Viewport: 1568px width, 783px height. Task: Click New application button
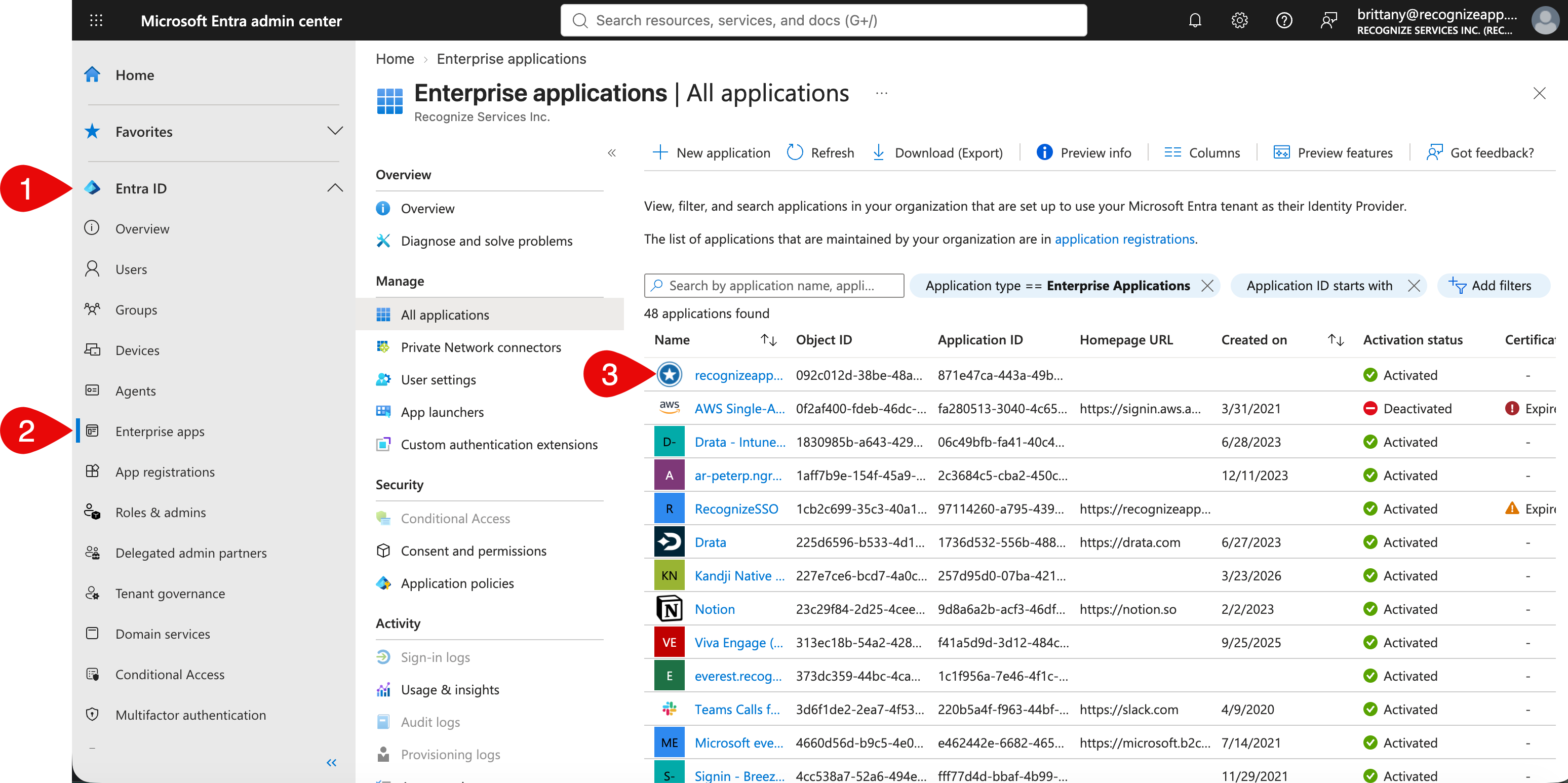(711, 153)
